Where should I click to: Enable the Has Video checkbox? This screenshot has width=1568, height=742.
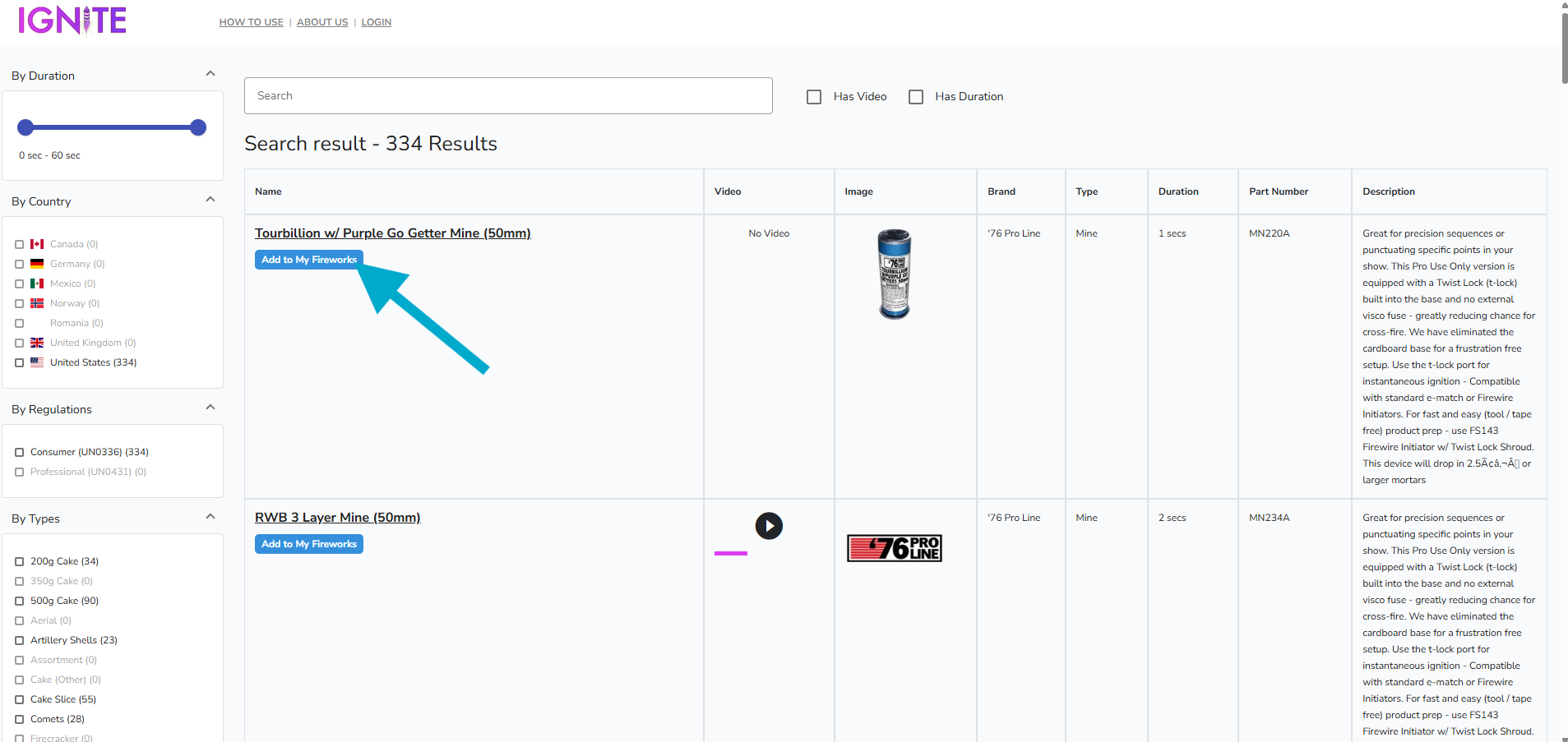click(x=814, y=97)
